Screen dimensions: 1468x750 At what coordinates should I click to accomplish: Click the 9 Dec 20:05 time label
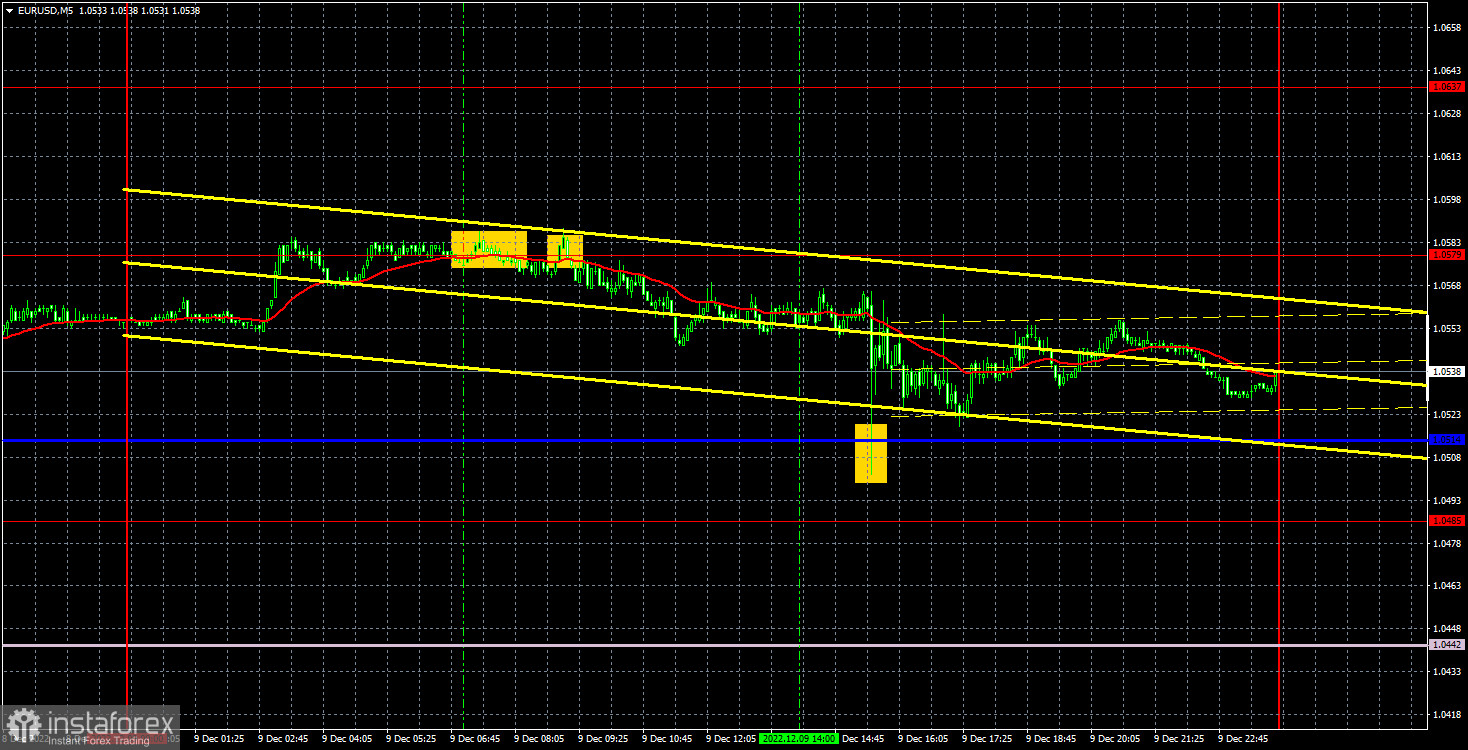[x=1115, y=739]
